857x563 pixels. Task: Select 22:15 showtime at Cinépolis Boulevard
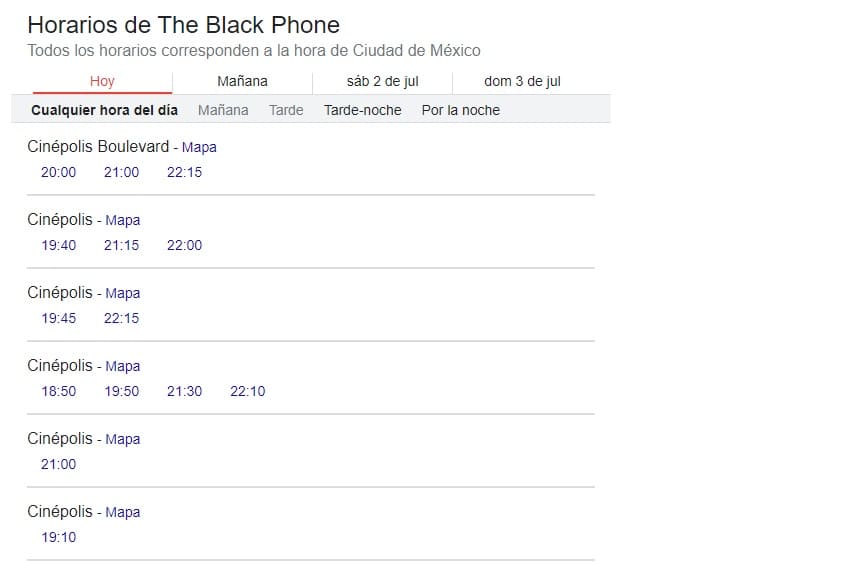184,172
